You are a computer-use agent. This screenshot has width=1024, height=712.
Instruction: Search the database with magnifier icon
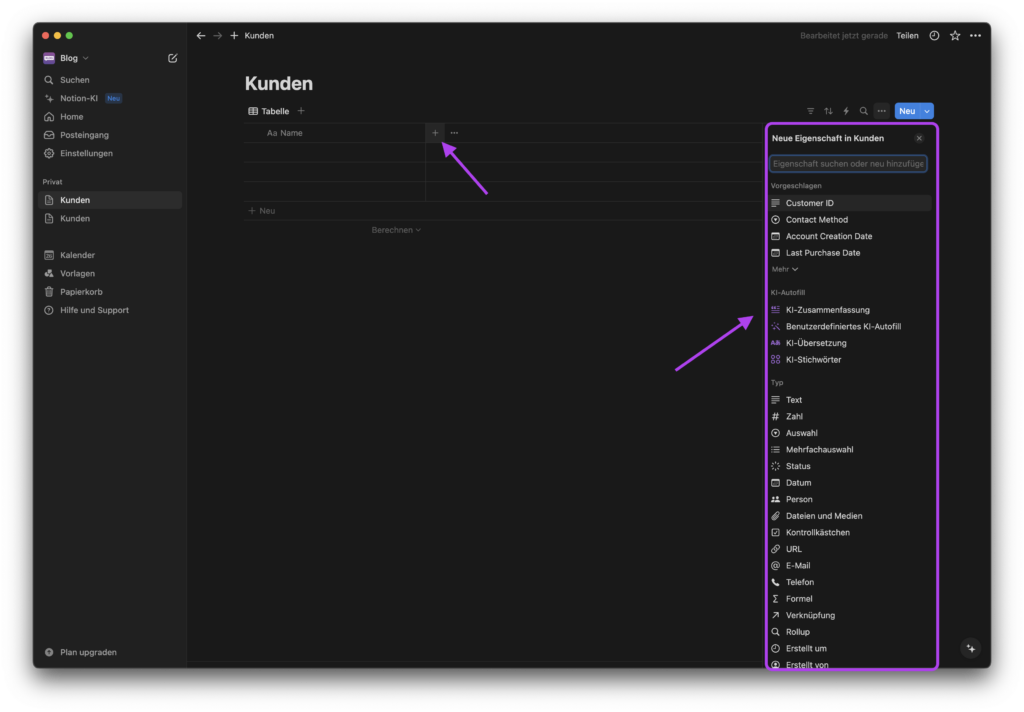(x=863, y=111)
